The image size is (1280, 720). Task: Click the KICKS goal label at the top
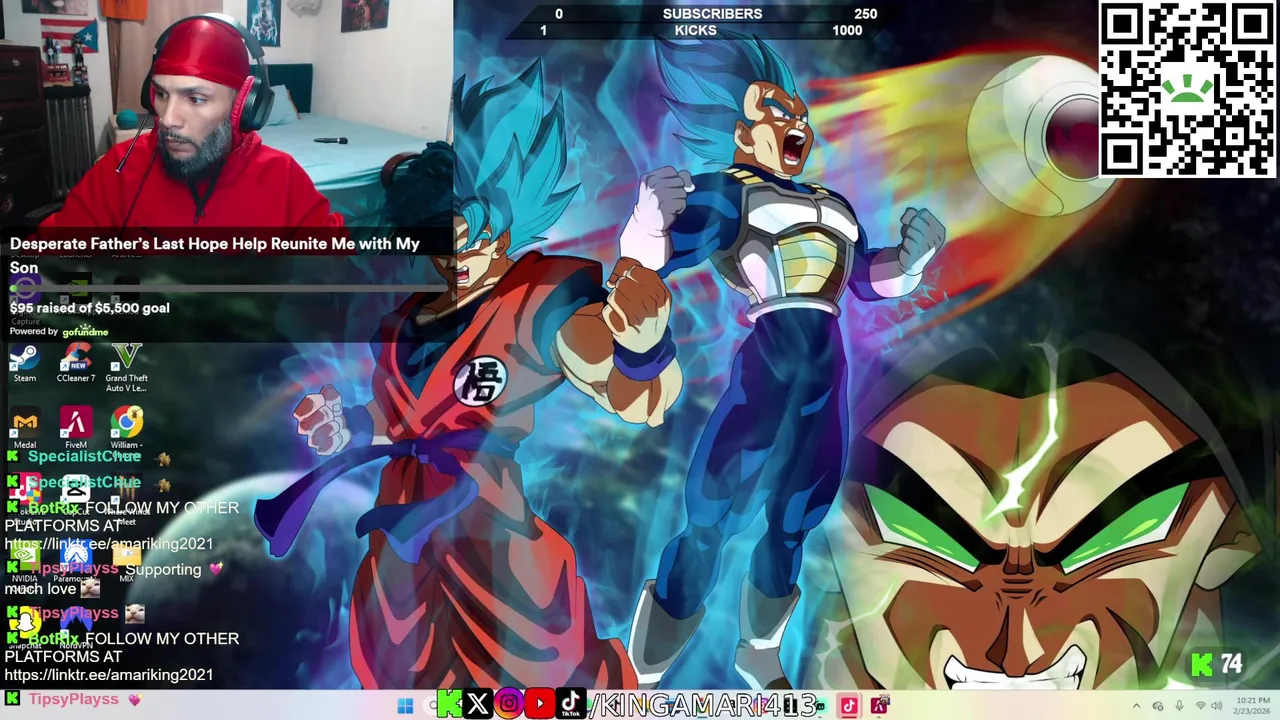(695, 31)
